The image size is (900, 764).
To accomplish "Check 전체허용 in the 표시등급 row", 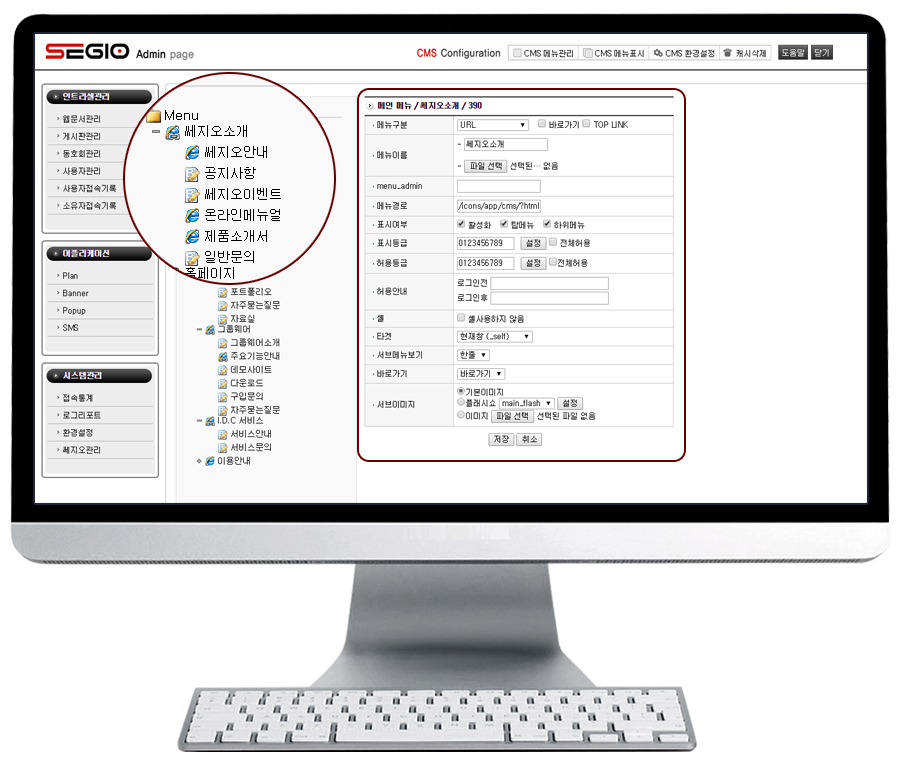I will [x=553, y=242].
